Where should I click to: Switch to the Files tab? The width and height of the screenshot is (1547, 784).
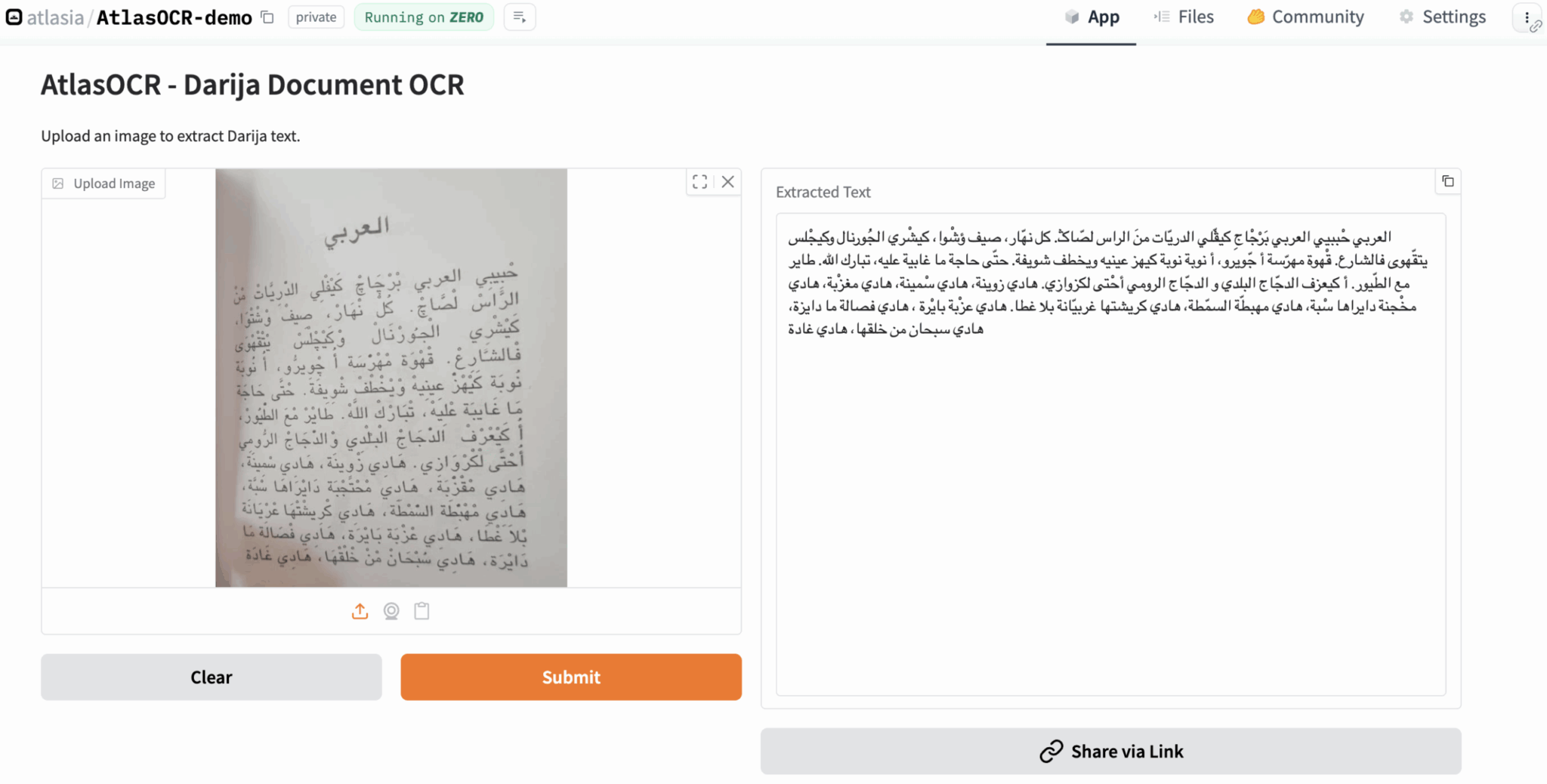click(1182, 17)
